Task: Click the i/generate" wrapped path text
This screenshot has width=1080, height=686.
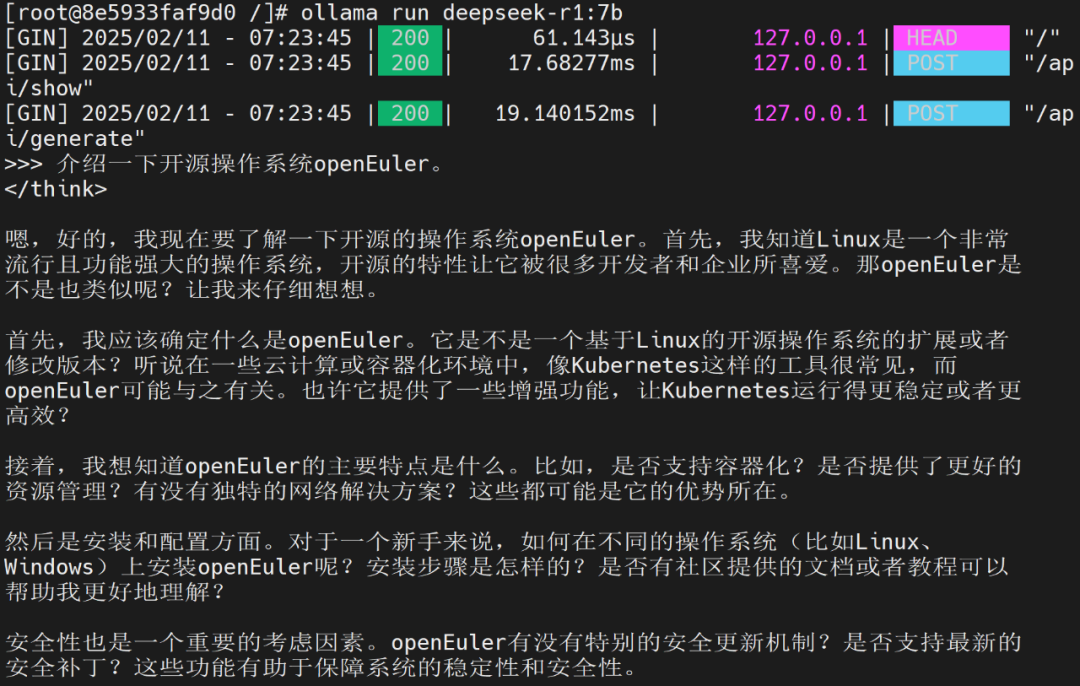Action: click(75, 138)
